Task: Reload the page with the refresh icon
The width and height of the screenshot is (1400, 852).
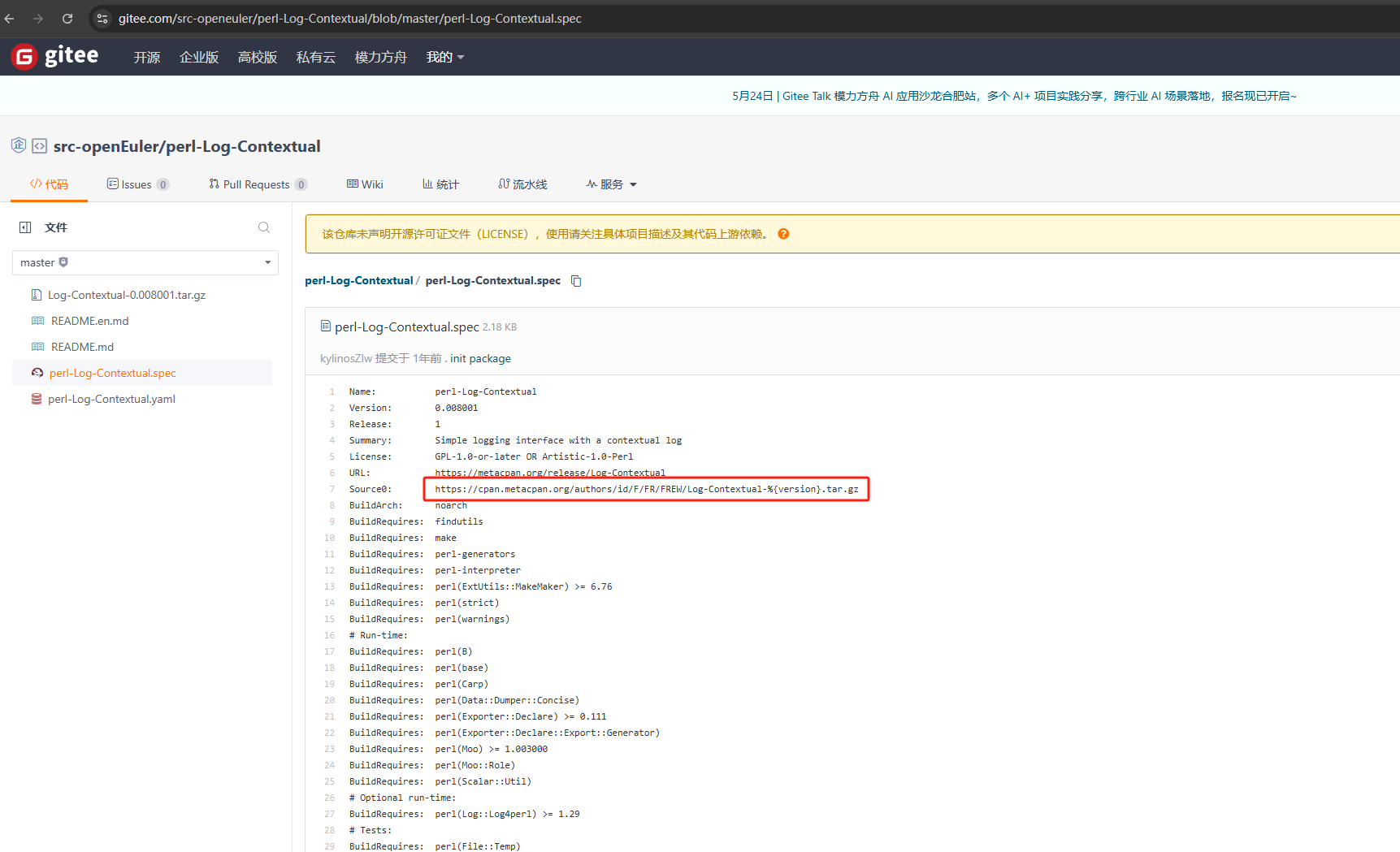Action: tap(67, 18)
